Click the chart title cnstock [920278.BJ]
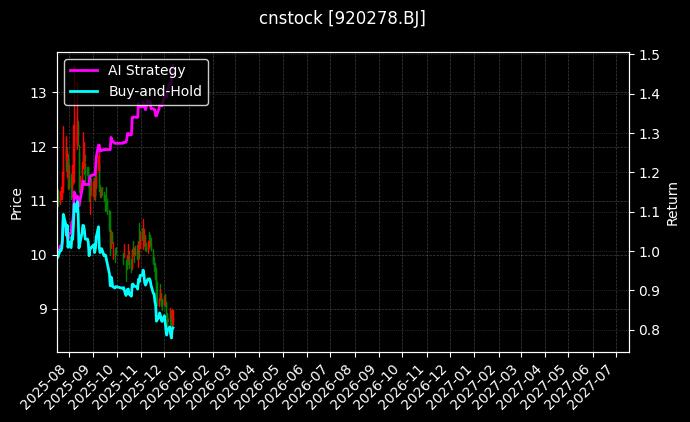This screenshot has height=422, width=690. (342, 19)
